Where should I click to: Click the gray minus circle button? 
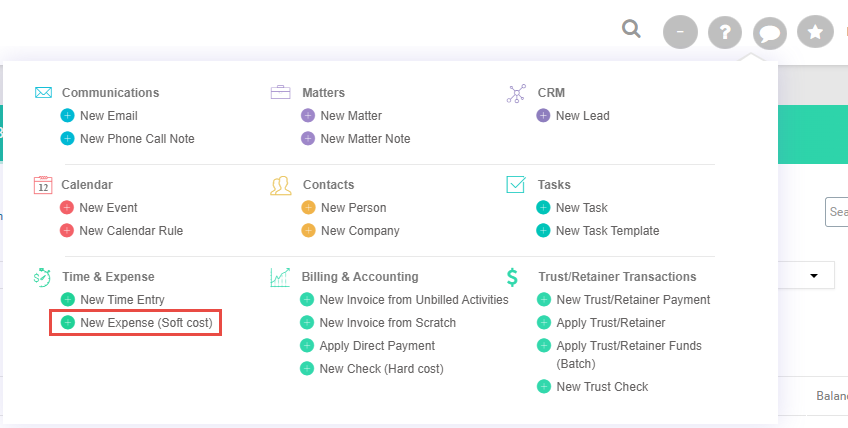pos(680,32)
